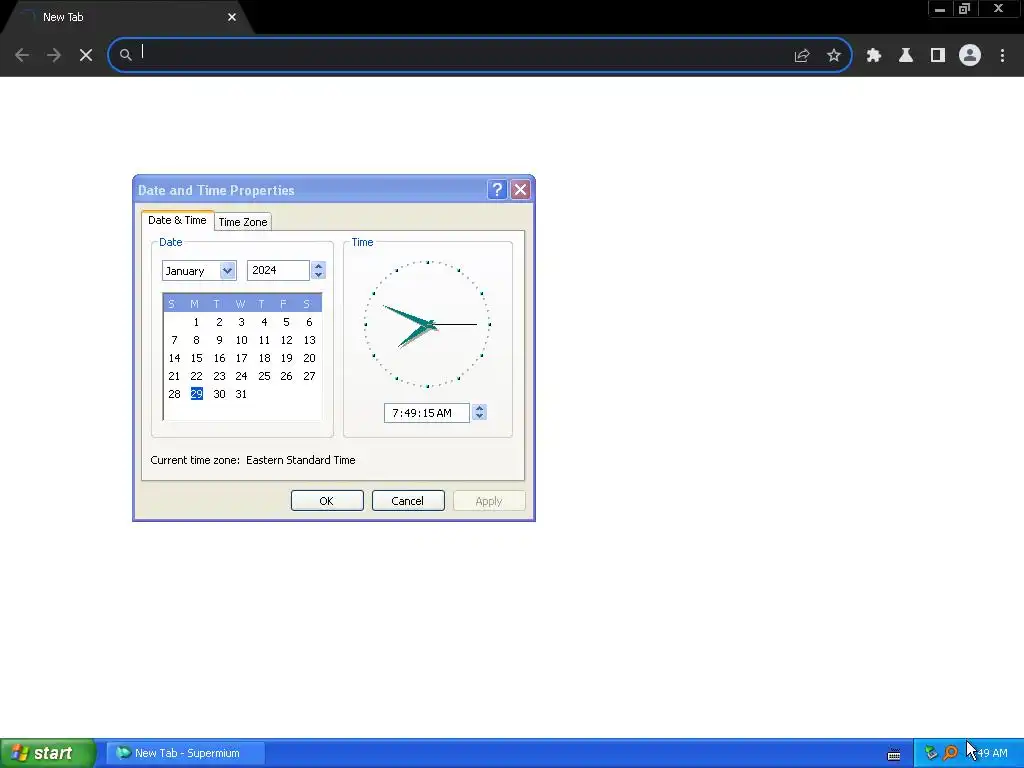The width and height of the screenshot is (1024, 768).
Task: Select day 9 in the calendar
Action: 219,340
